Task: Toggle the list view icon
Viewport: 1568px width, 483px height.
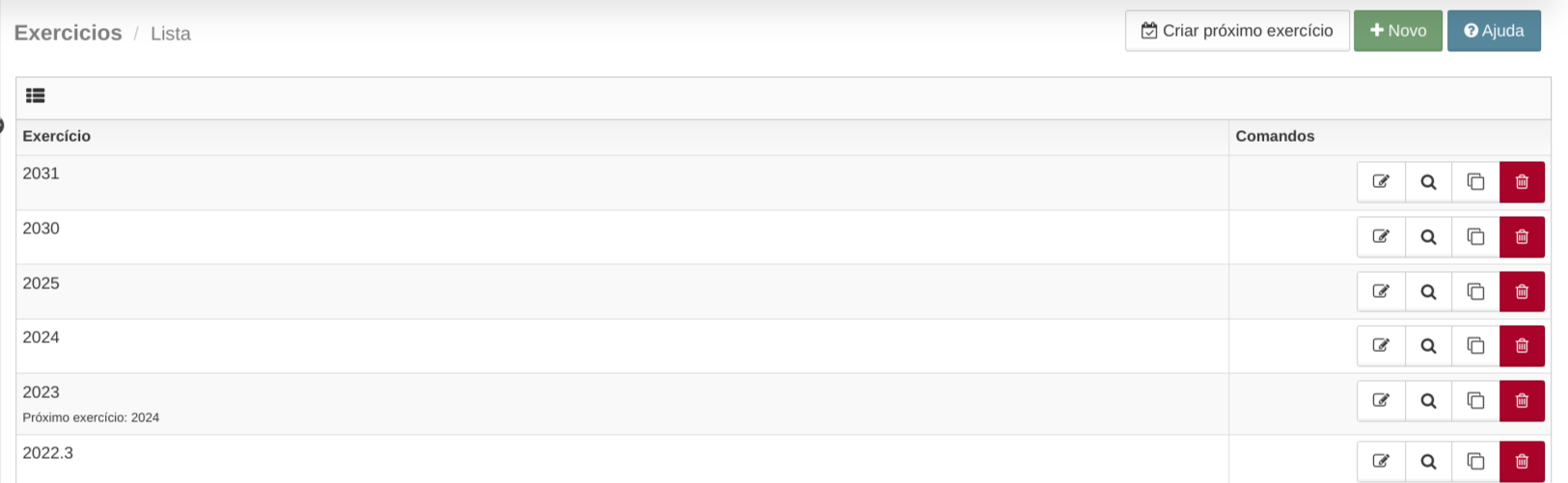Action: (36, 95)
